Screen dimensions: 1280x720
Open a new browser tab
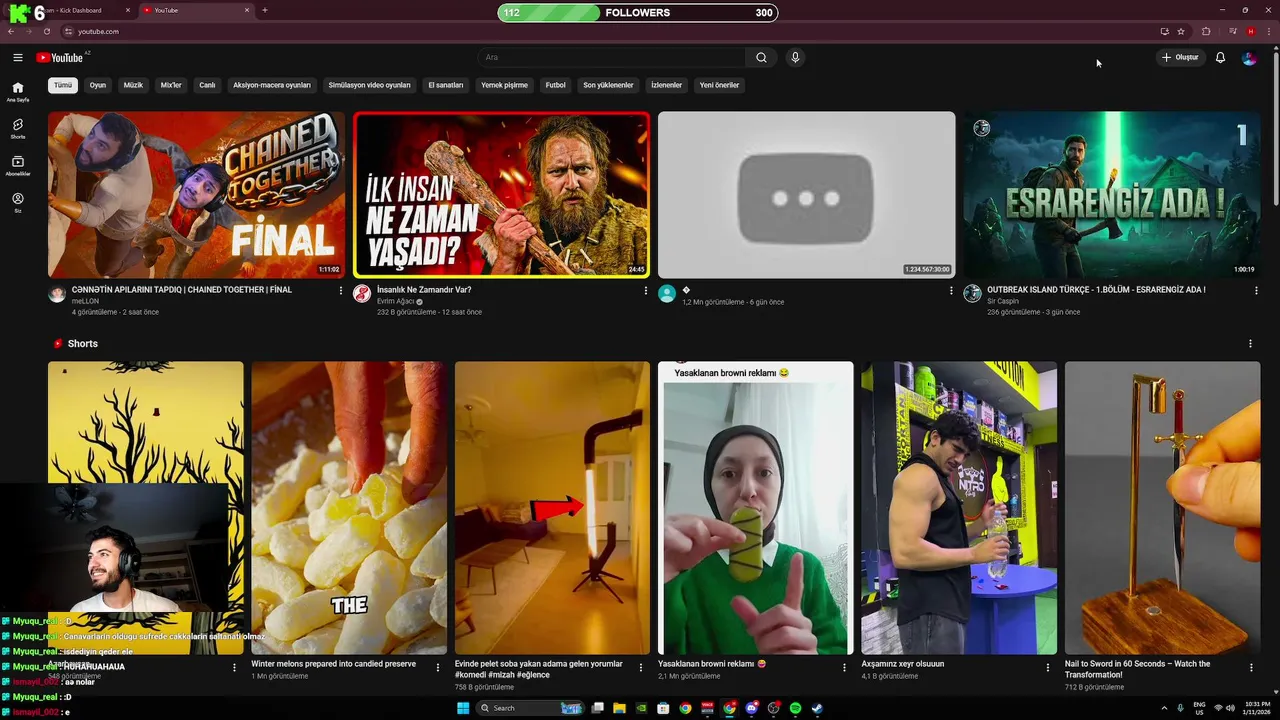pos(264,10)
